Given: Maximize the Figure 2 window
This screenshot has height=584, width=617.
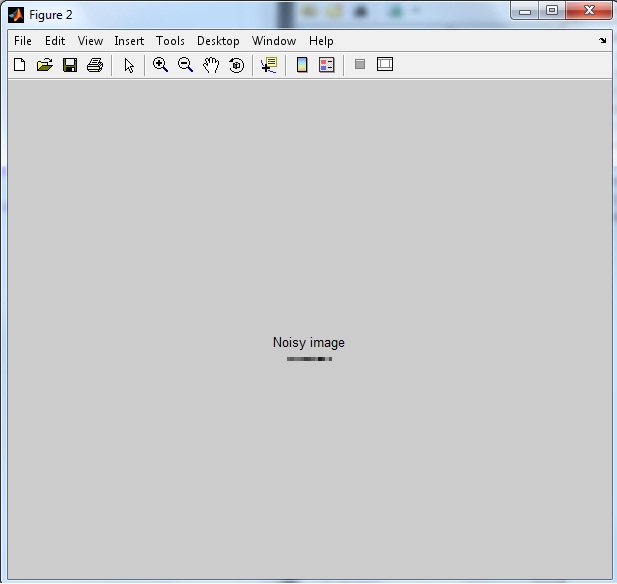Looking at the screenshot, I should click(552, 10).
